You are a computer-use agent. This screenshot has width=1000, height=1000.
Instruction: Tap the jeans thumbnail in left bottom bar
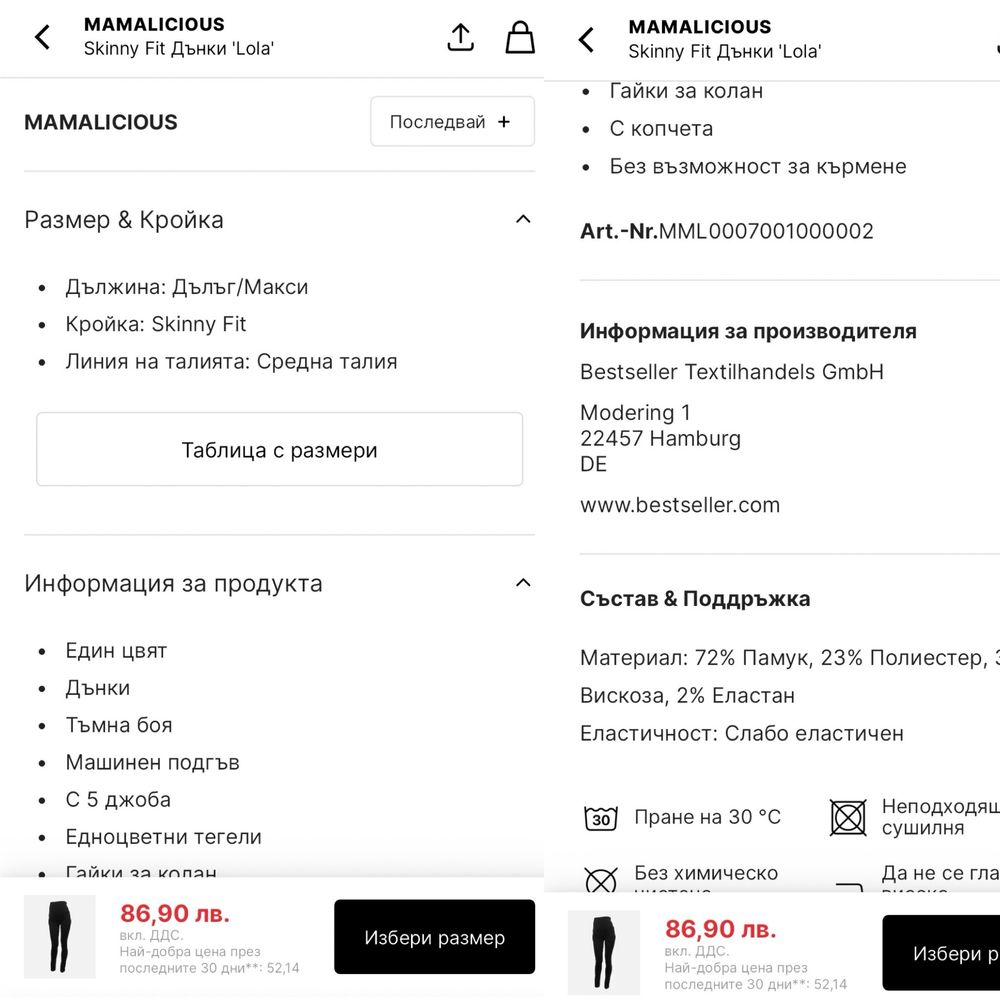(60, 936)
